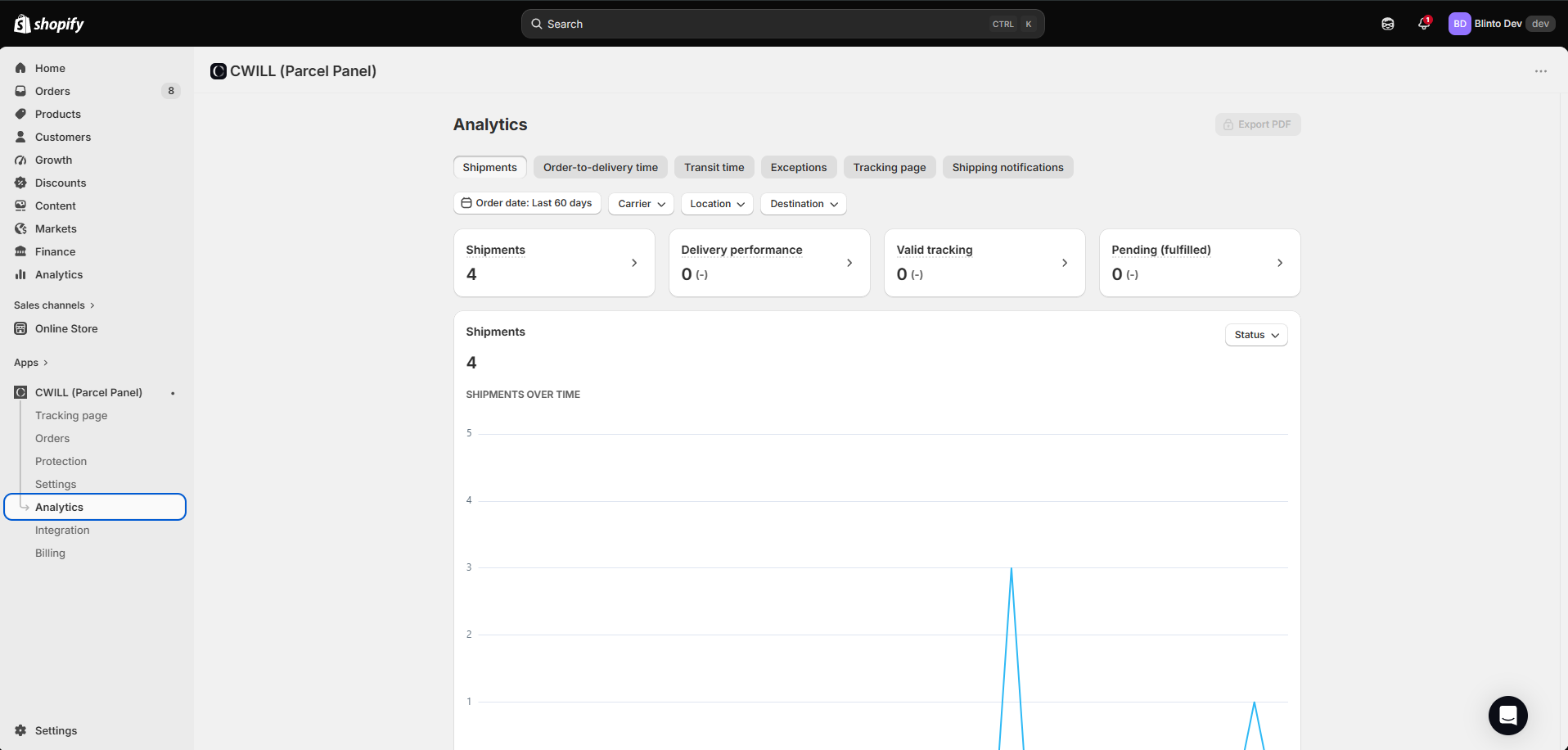Click the Discounts badge icon

point(20,183)
